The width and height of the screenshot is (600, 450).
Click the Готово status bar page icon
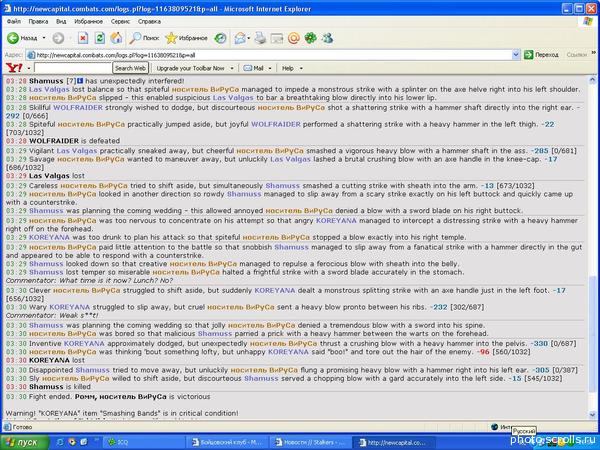pos(8,427)
